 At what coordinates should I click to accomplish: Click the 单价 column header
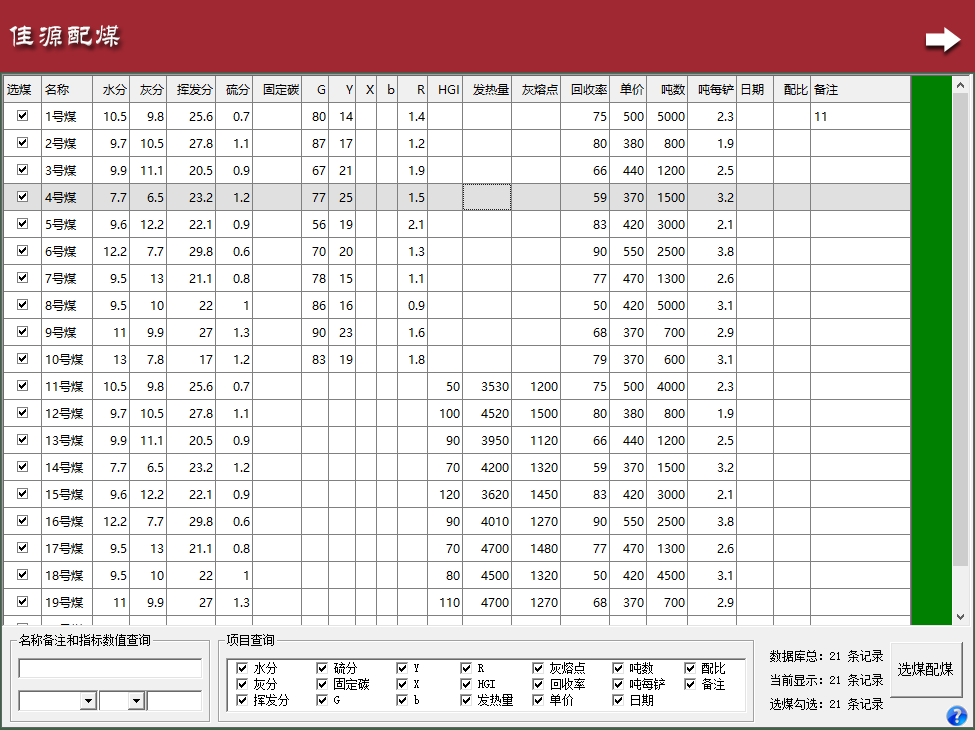[x=628, y=90]
